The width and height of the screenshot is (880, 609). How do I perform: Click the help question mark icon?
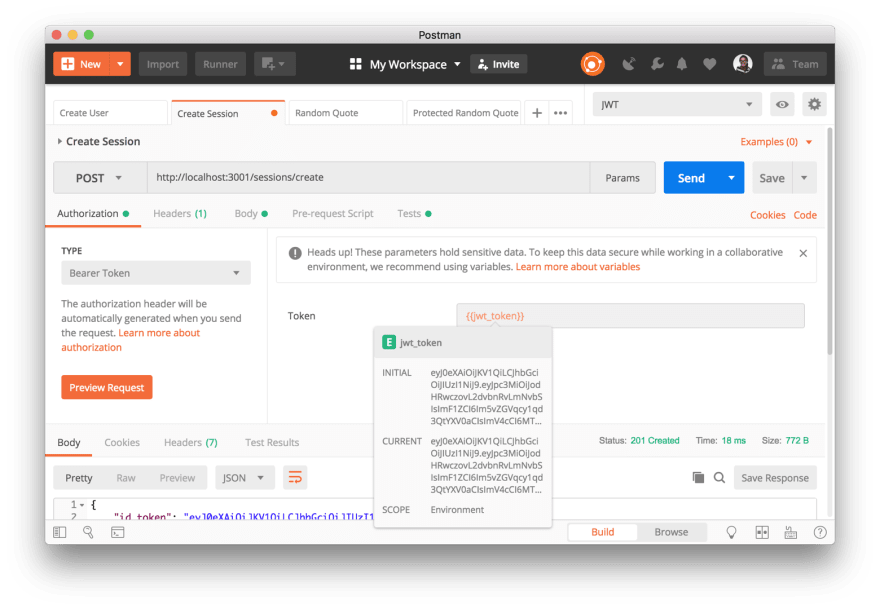pos(820,532)
